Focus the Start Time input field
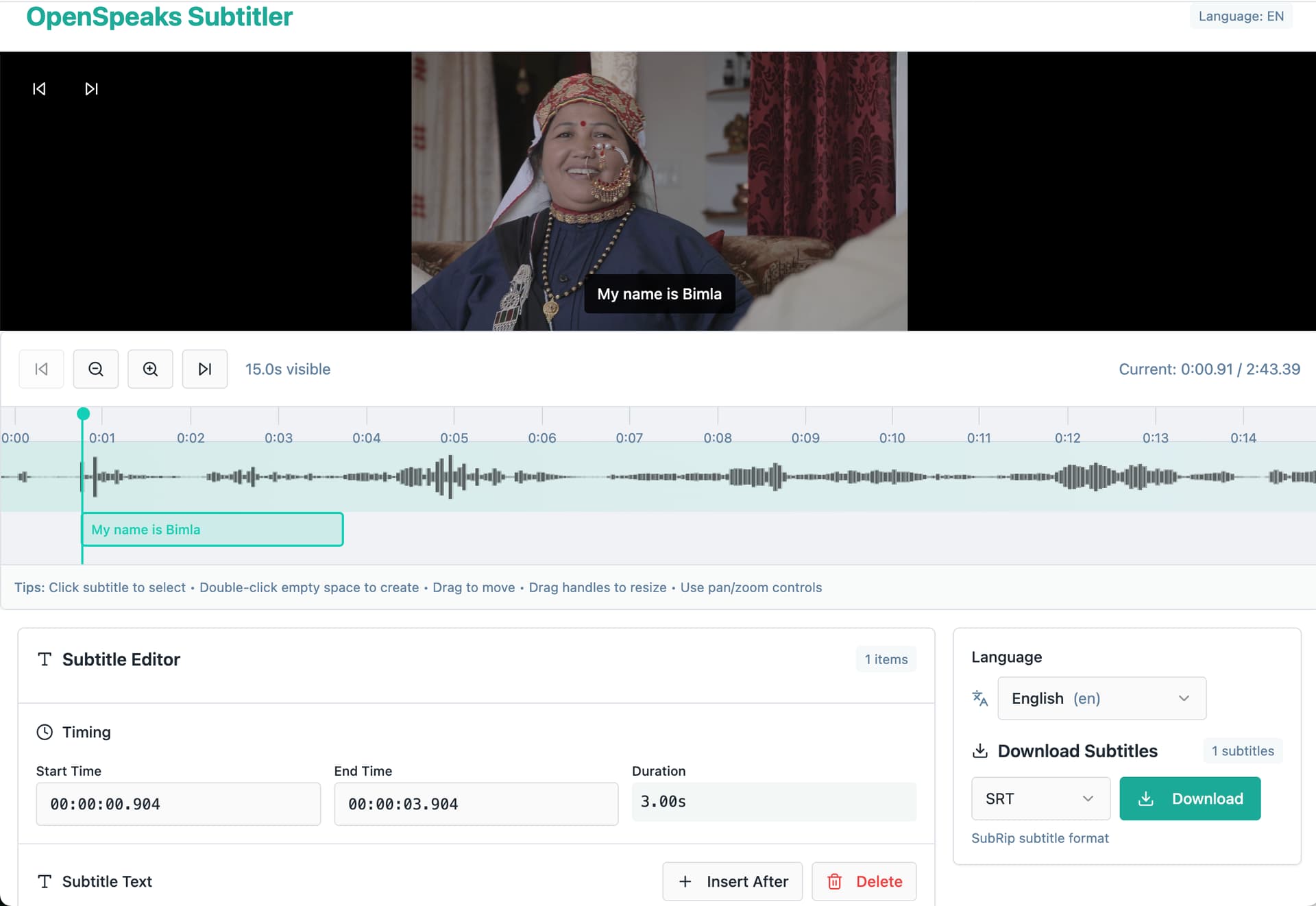 [x=178, y=804]
